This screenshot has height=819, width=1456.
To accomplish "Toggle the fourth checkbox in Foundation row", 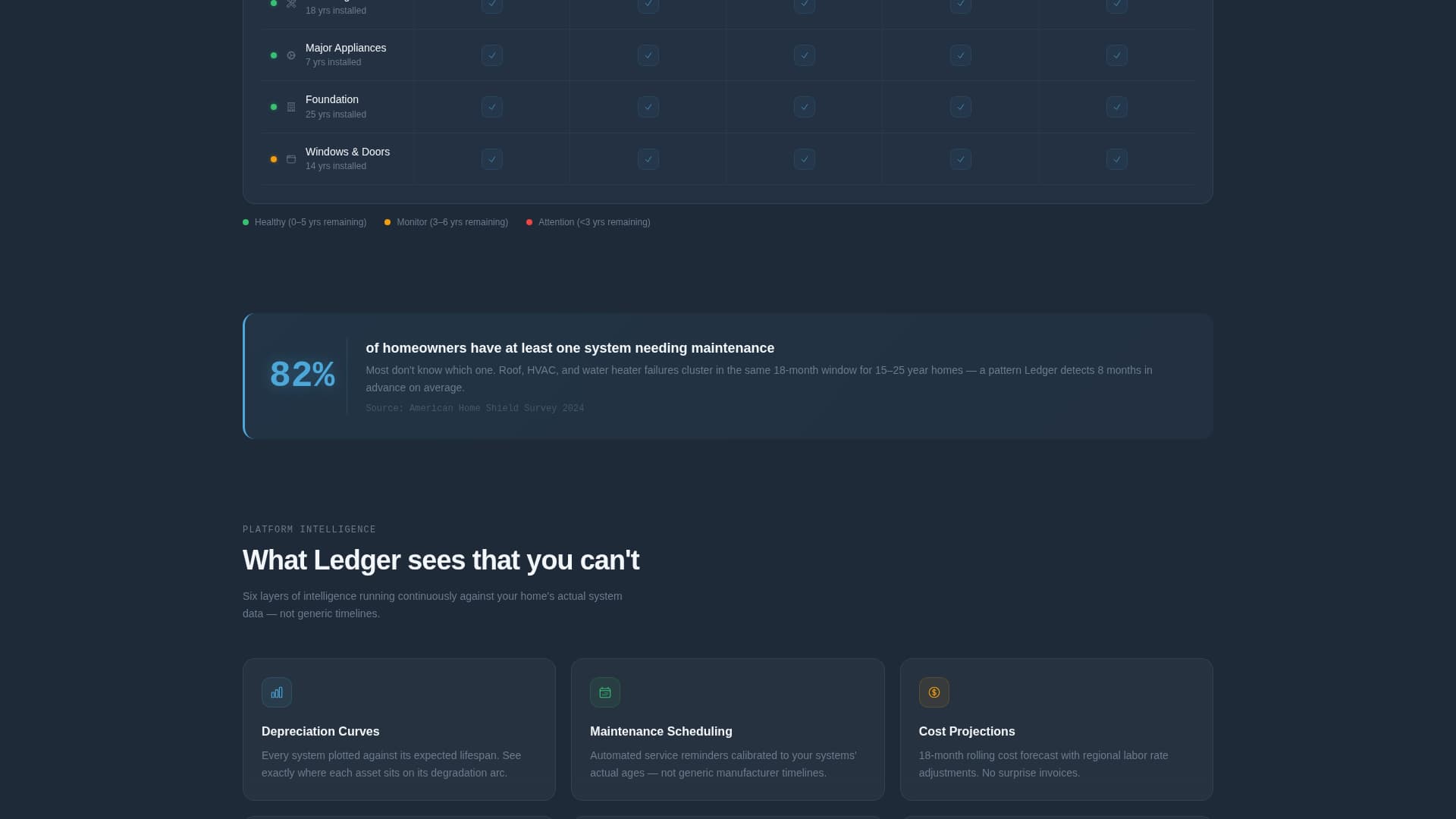I will (961, 107).
